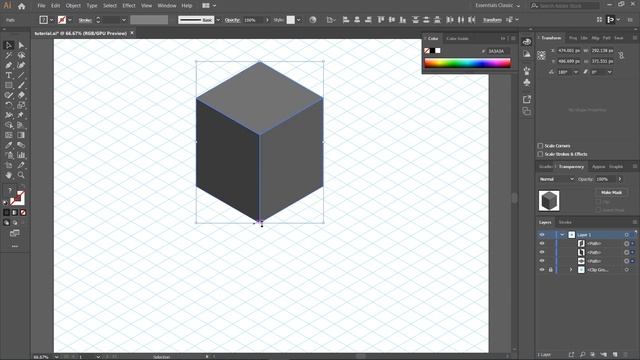The width and height of the screenshot is (640, 360).
Task: Select the Scale tool
Action: pyautogui.click(x=21, y=105)
